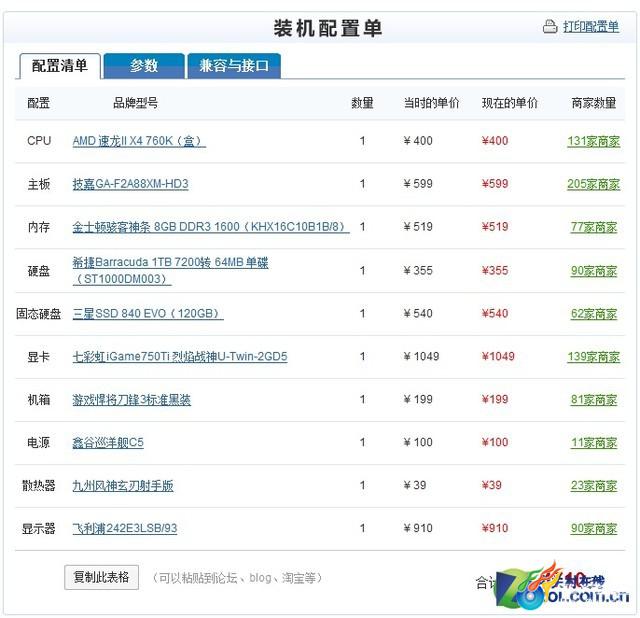
Task: Click the printer icon beside 打印配置单
Action: (x=550, y=27)
